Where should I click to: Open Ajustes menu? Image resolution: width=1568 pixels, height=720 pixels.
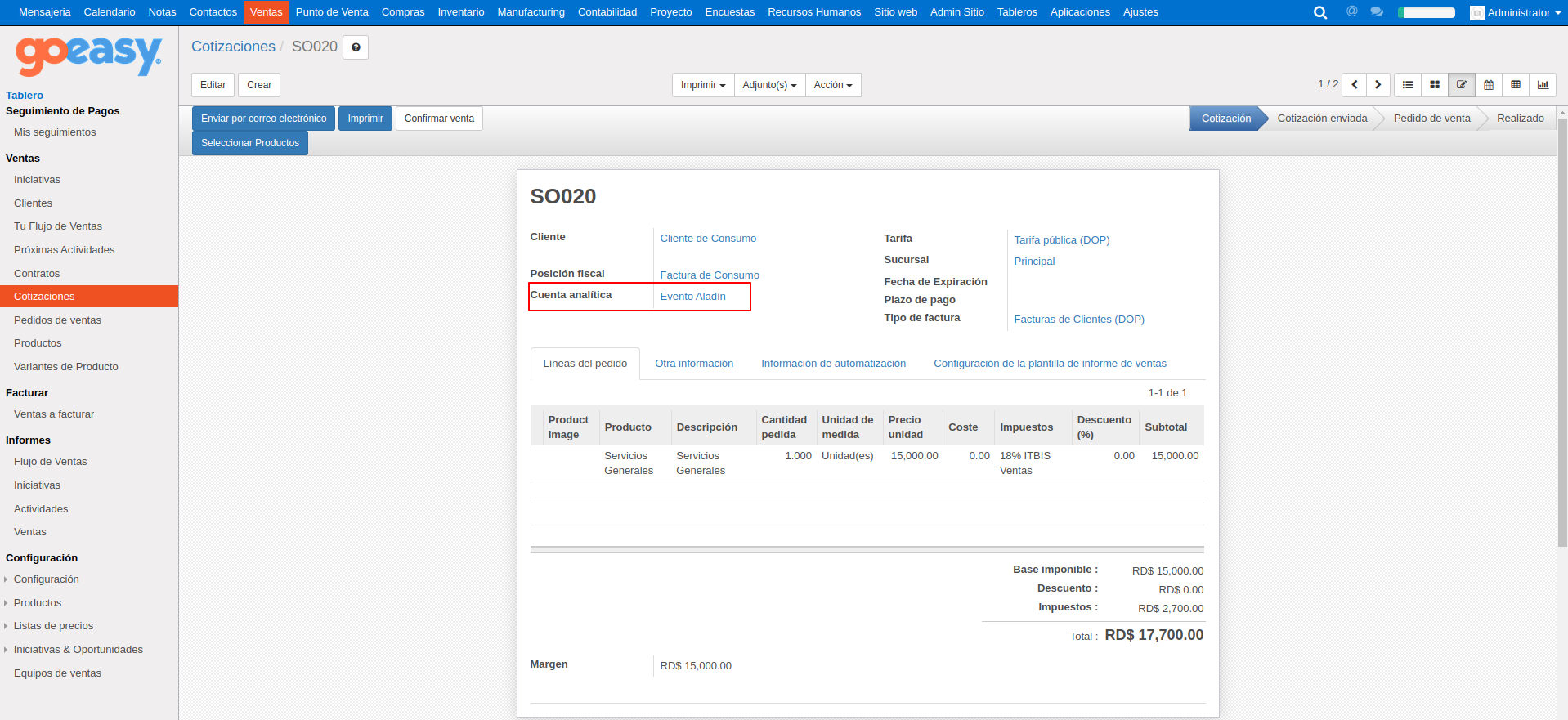(x=1140, y=12)
